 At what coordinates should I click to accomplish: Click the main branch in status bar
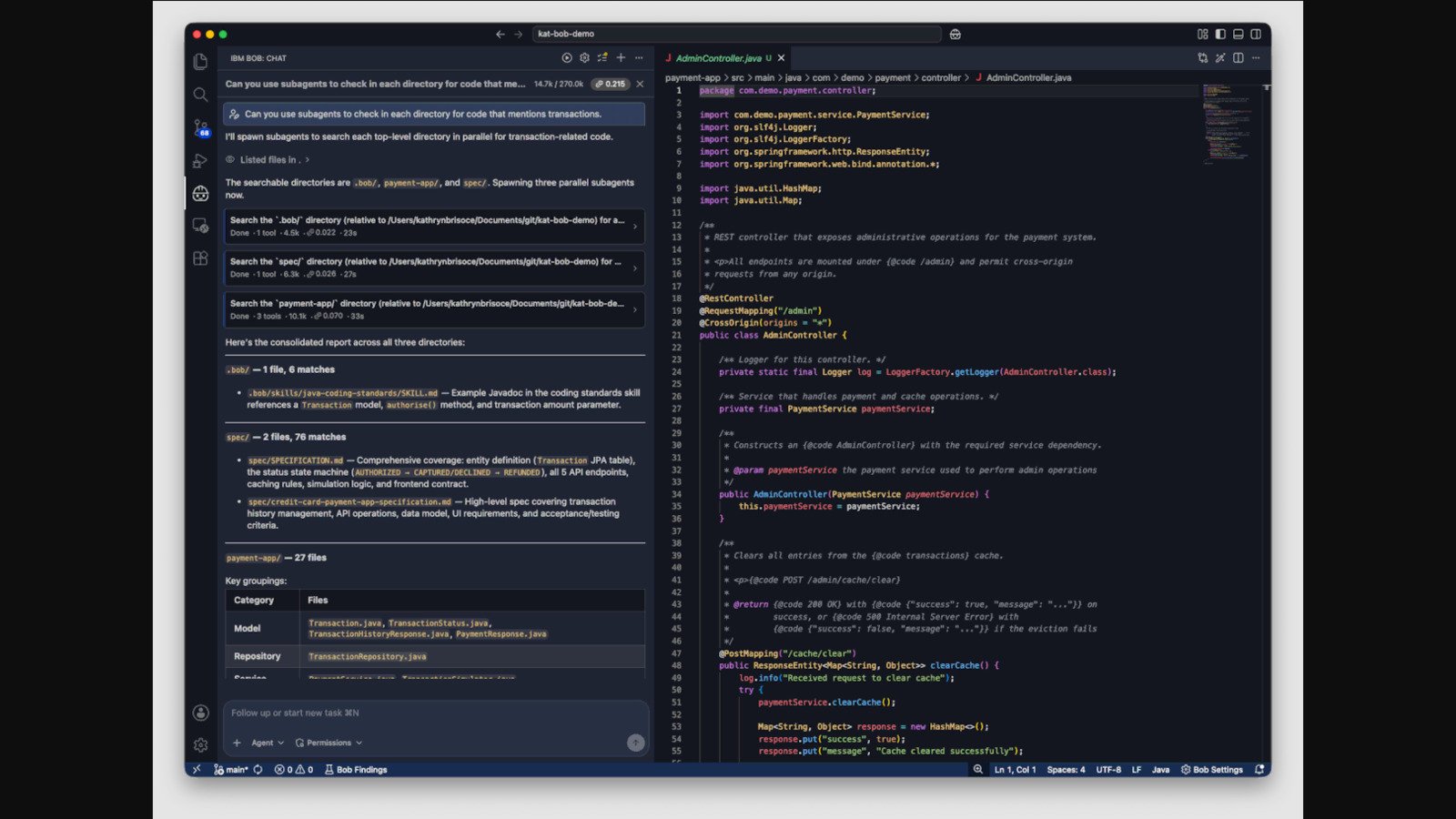[231, 770]
